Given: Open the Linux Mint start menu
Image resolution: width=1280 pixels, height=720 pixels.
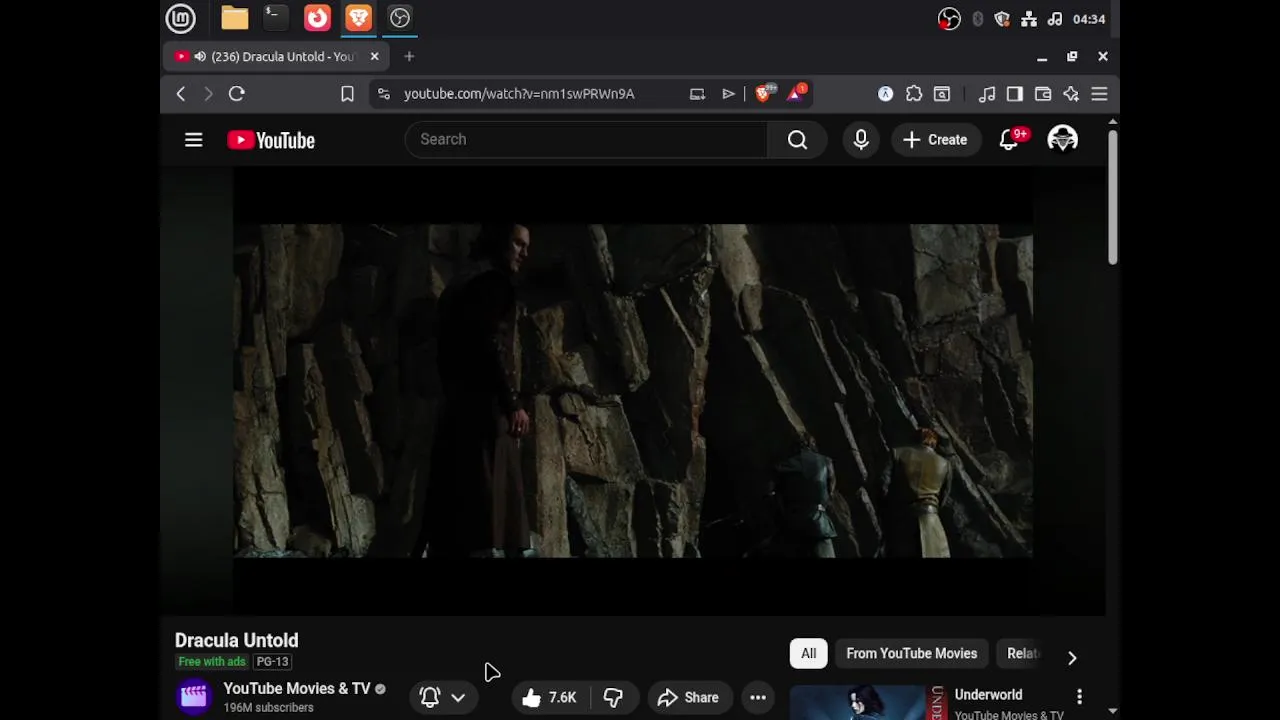Looking at the screenshot, I should pos(181,18).
